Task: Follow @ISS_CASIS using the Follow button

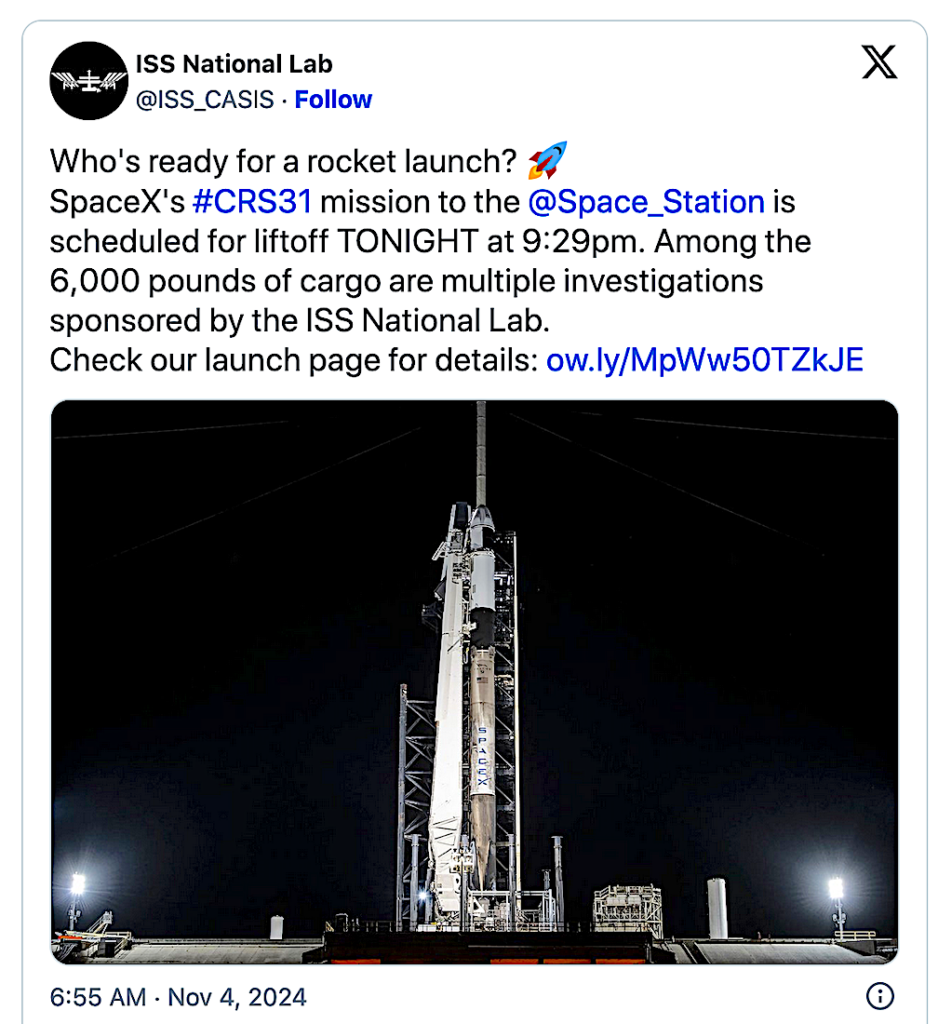Action: tap(333, 99)
